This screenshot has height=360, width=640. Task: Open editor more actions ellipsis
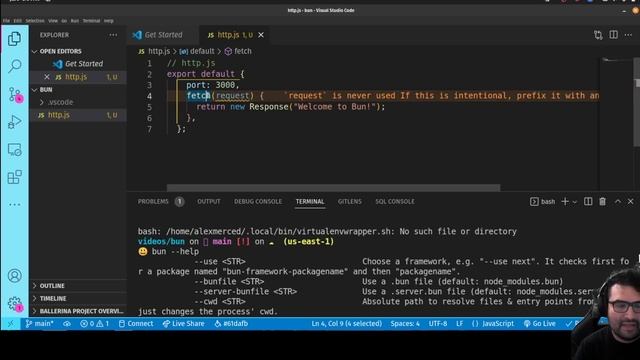pos(628,35)
